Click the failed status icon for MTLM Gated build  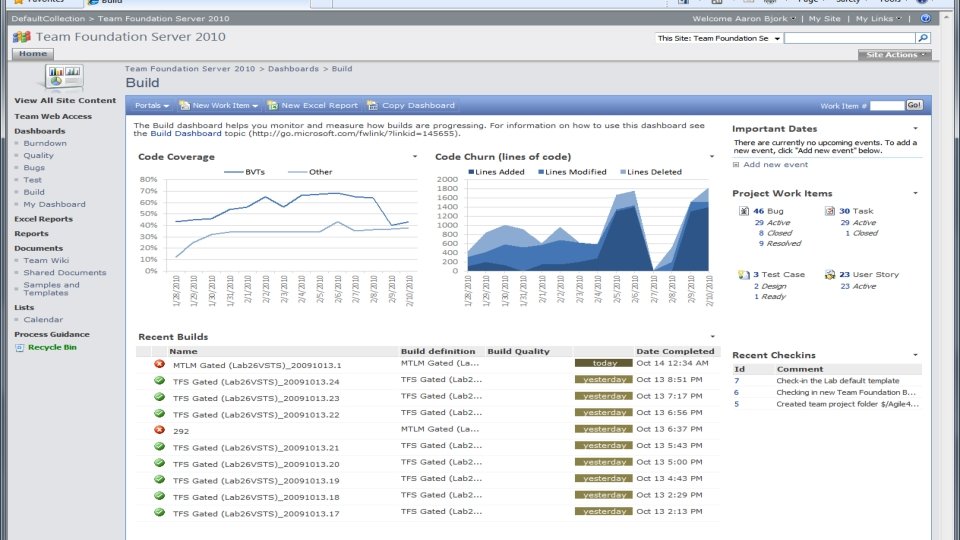[160, 364]
